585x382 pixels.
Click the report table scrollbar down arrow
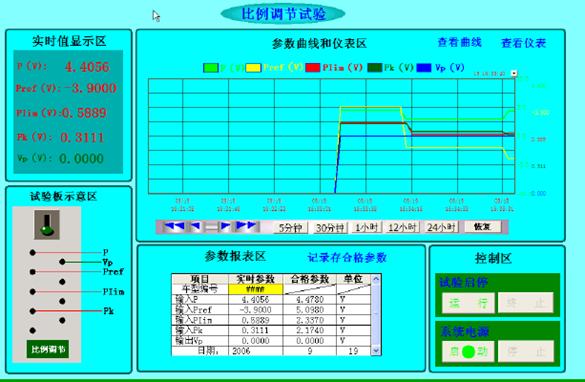(376, 350)
